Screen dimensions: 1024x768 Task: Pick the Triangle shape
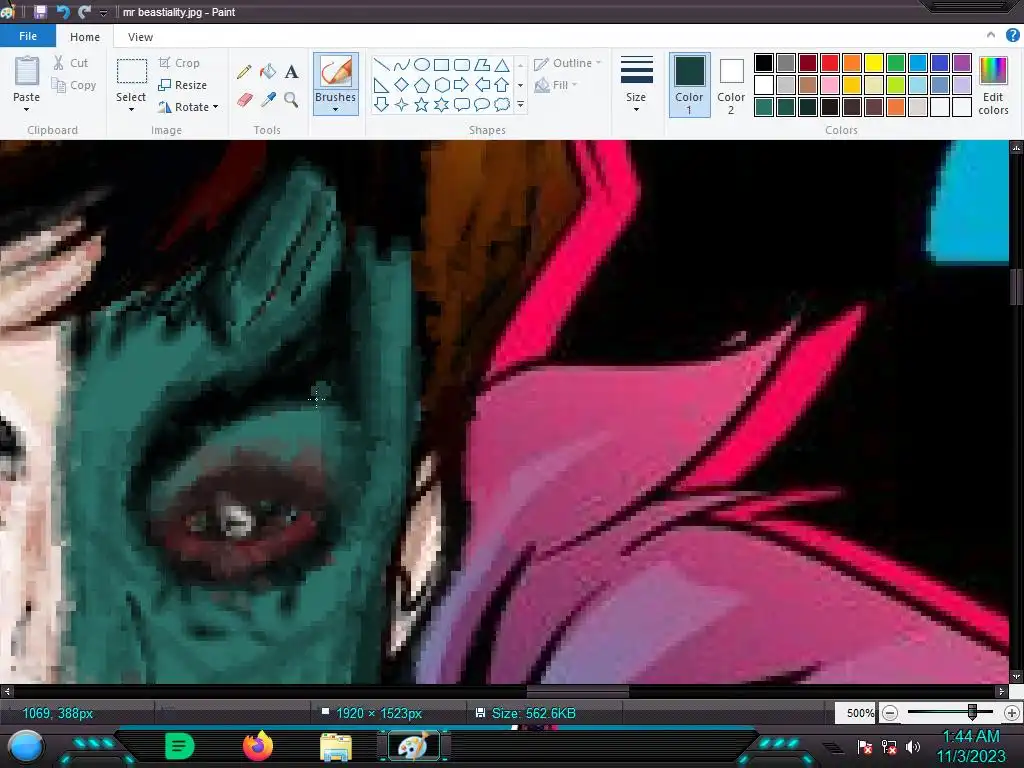(x=502, y=65)
